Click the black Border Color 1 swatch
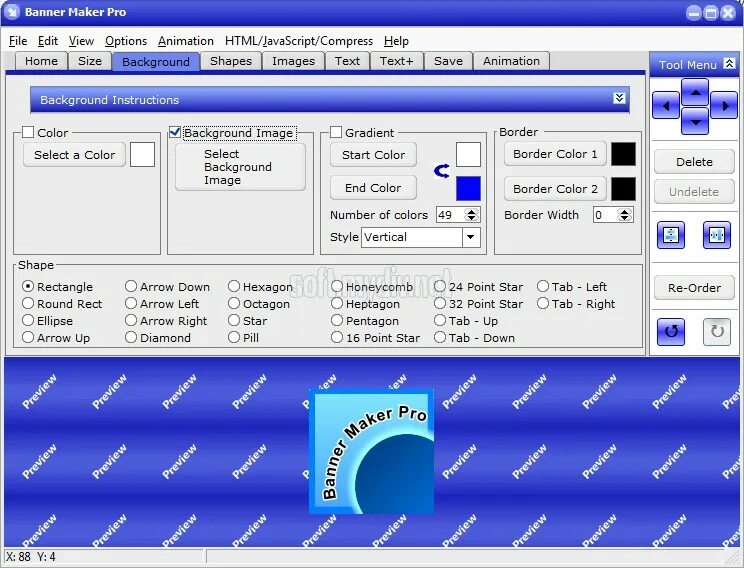The height and width of the screenshot is (568, 744). tap(623, 154)
